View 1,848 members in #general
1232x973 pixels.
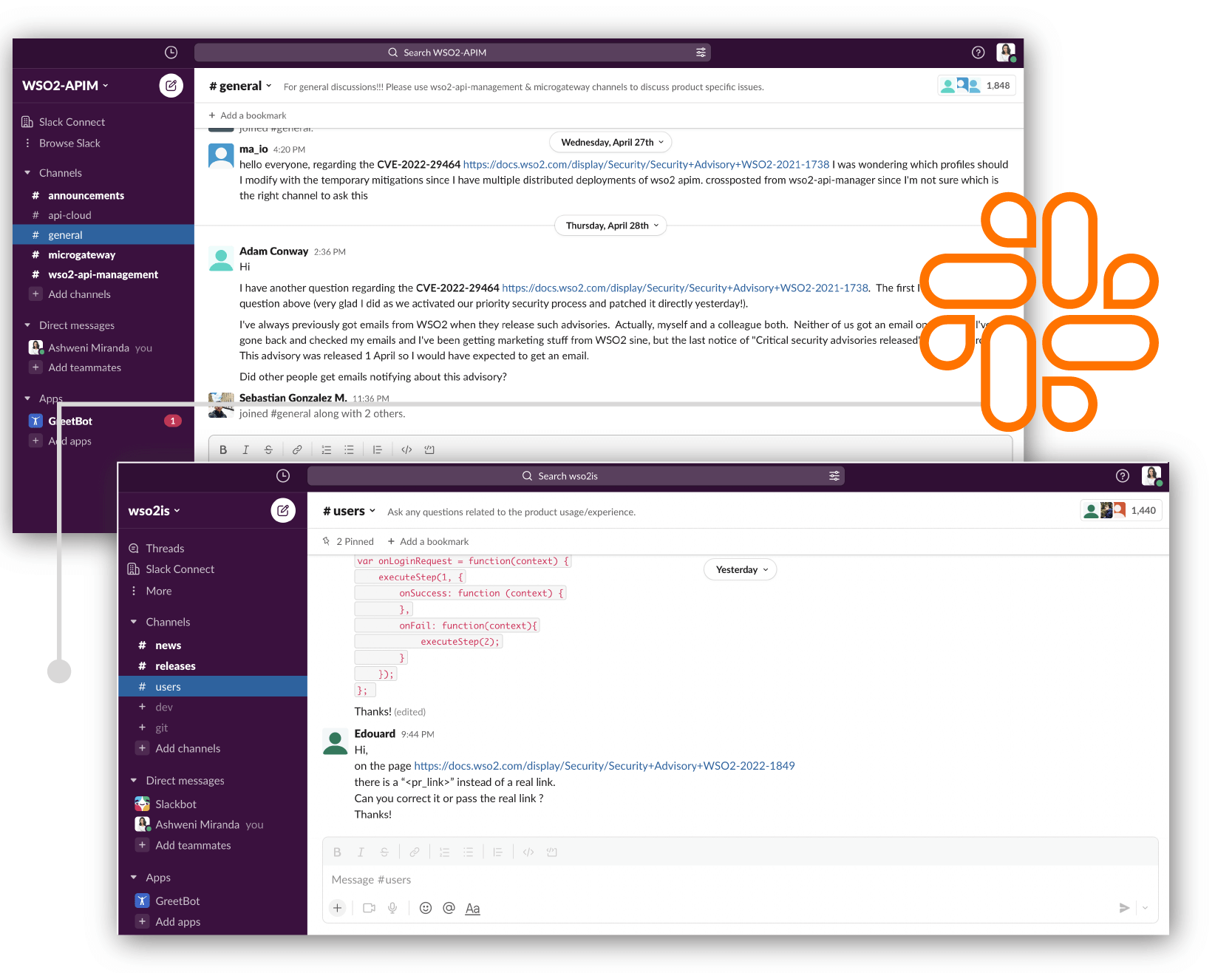[x=976, y=86]
